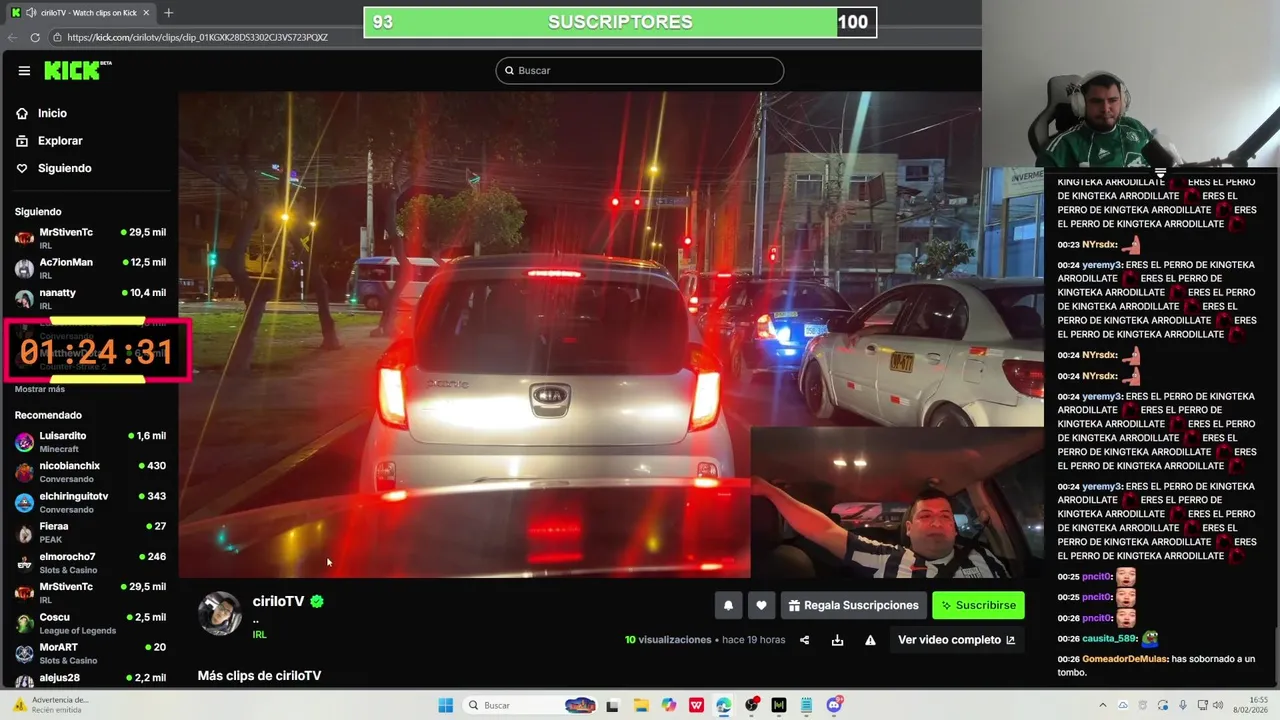Click the Windows taskbar Buscar box

tap(530, 705)
